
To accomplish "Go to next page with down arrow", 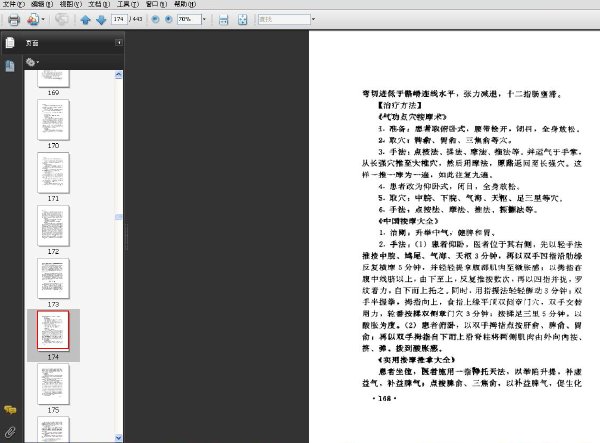I will (101, 20).
